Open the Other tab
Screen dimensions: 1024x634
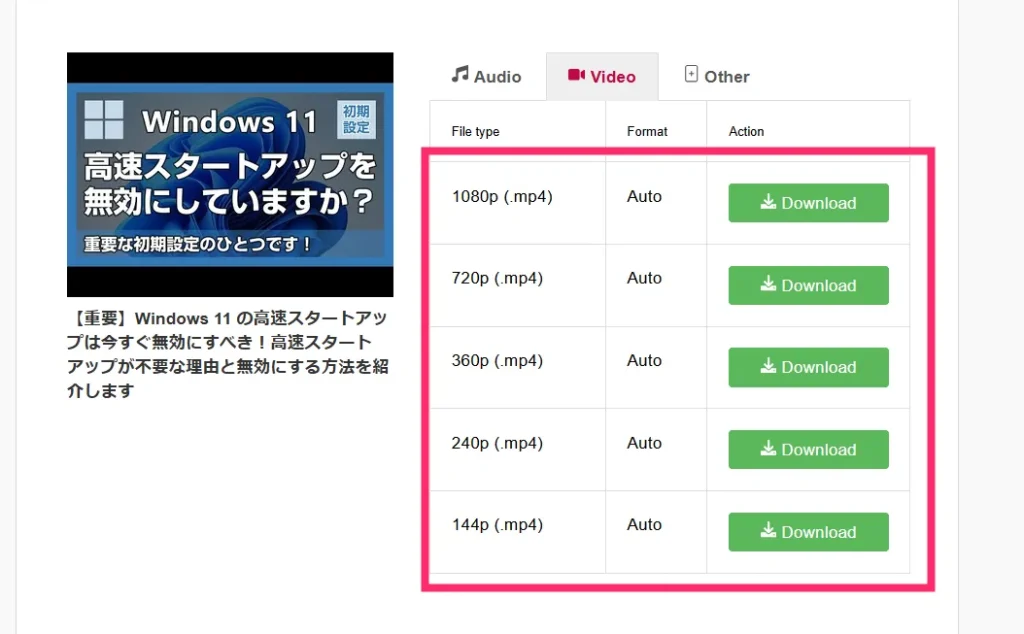[717, 76]
